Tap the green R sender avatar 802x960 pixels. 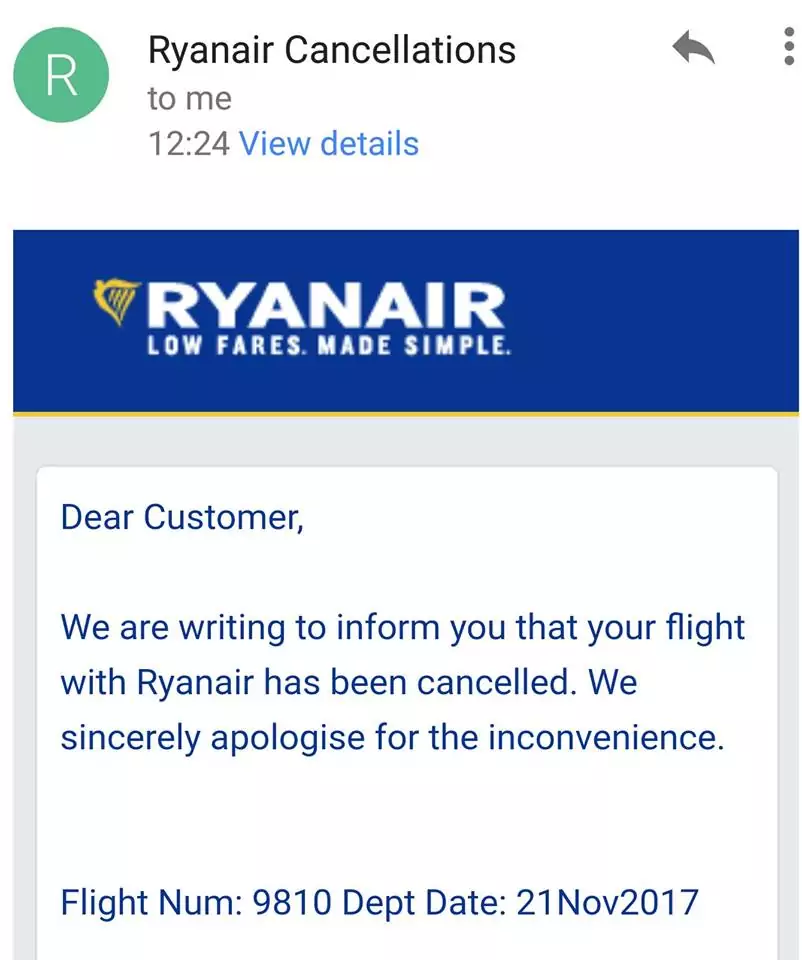[61, 75]
